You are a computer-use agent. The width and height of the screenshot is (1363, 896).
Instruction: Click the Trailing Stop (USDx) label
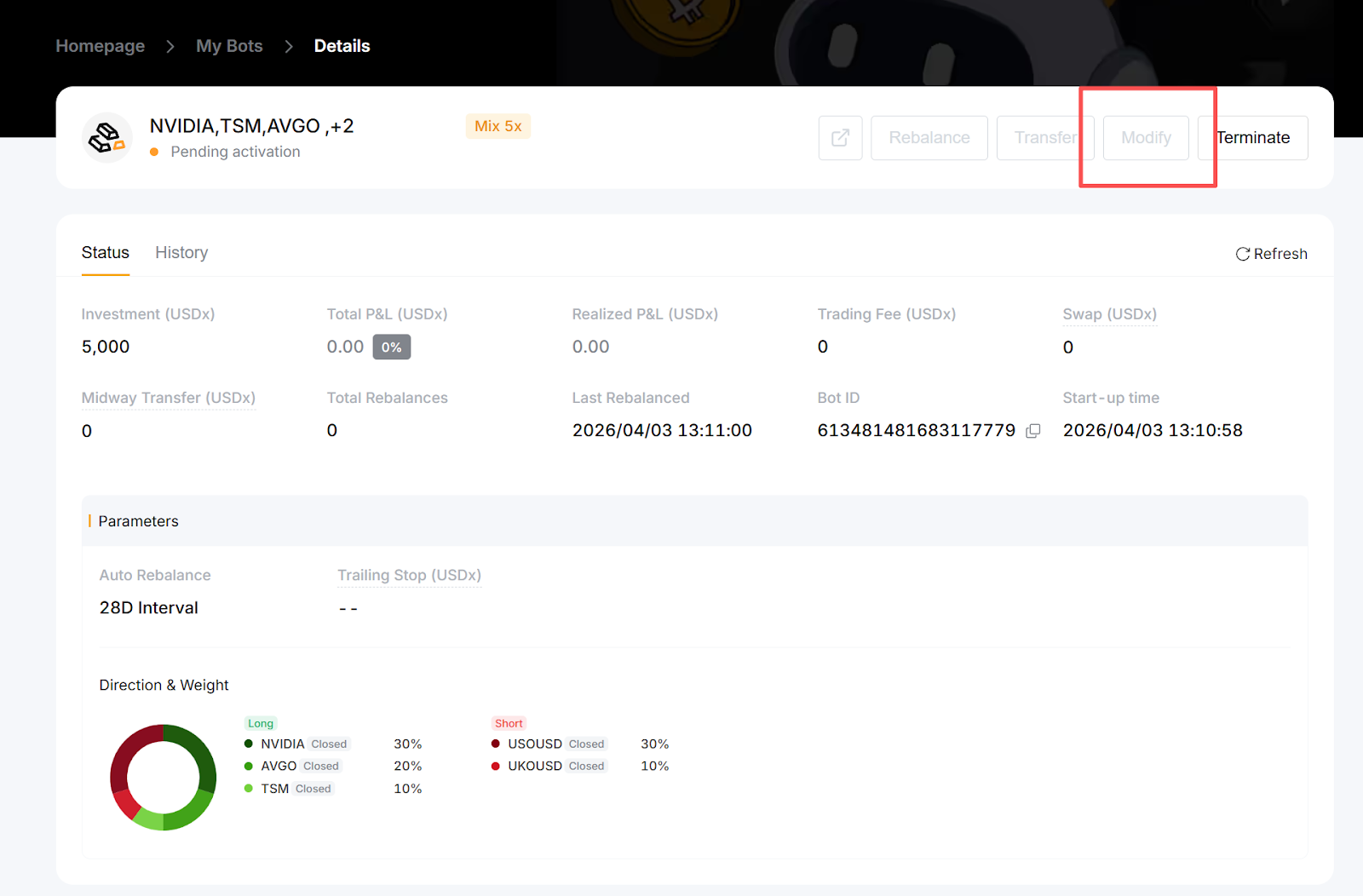point(409,576)
